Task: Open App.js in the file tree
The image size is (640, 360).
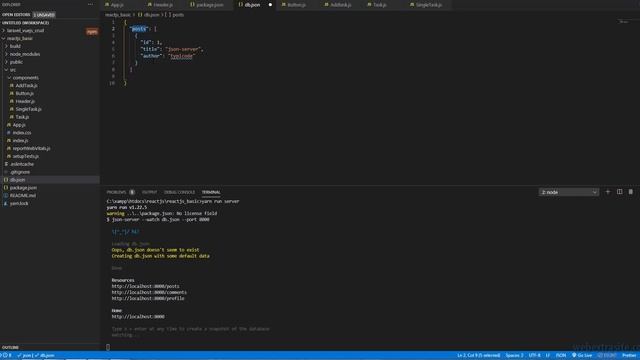Action: point(19,125)
